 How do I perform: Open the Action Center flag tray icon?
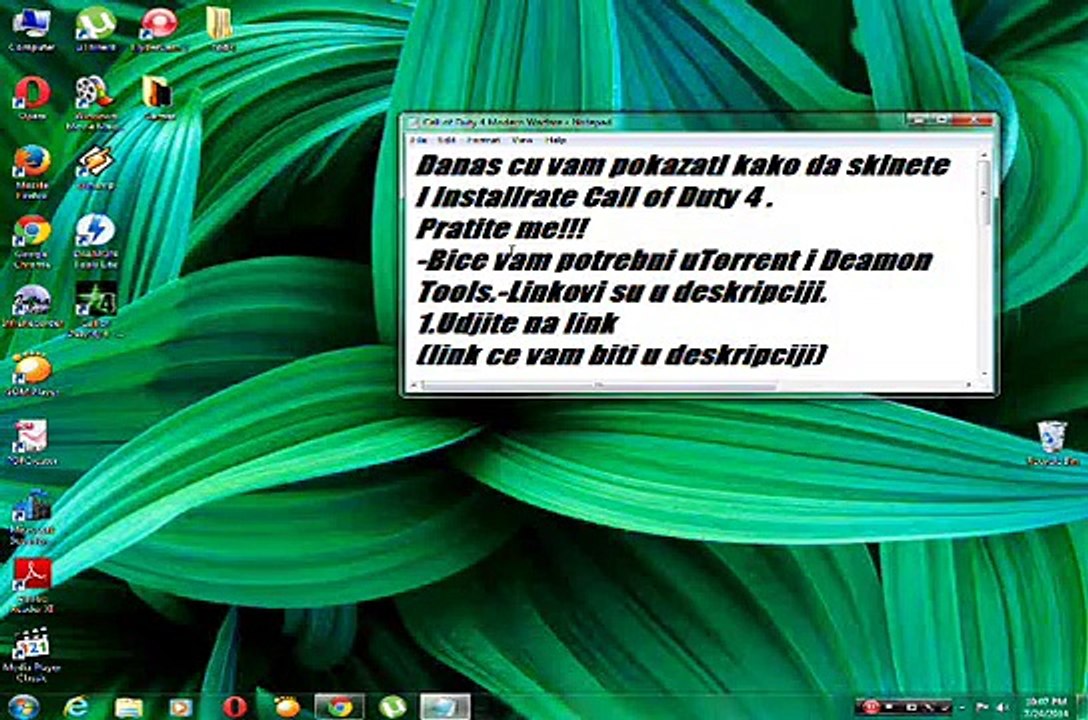[x=981, y=707]
